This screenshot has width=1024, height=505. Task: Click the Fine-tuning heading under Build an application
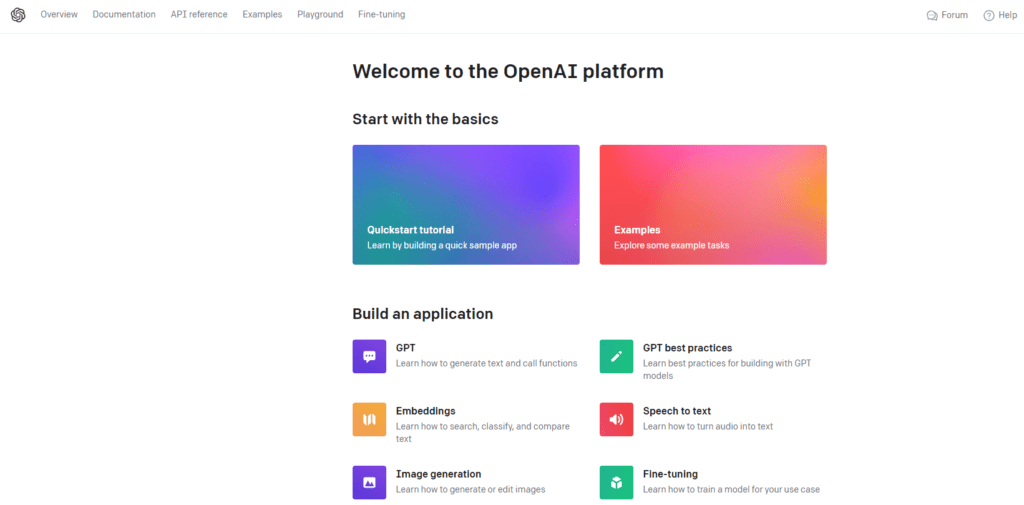pyautogui.click(x=671, y=474)
